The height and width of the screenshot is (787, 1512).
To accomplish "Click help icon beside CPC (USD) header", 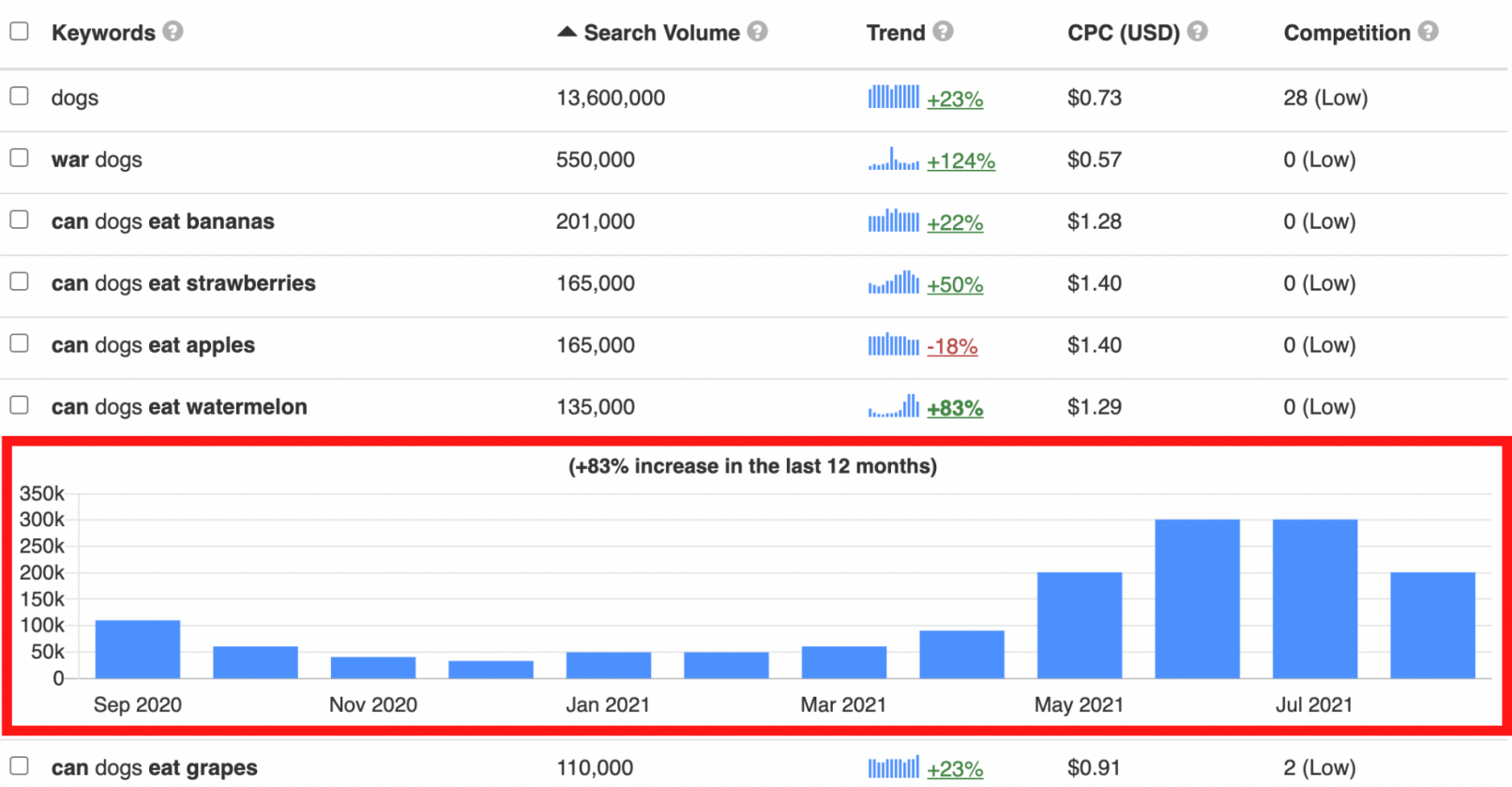I will [1197, 32].
